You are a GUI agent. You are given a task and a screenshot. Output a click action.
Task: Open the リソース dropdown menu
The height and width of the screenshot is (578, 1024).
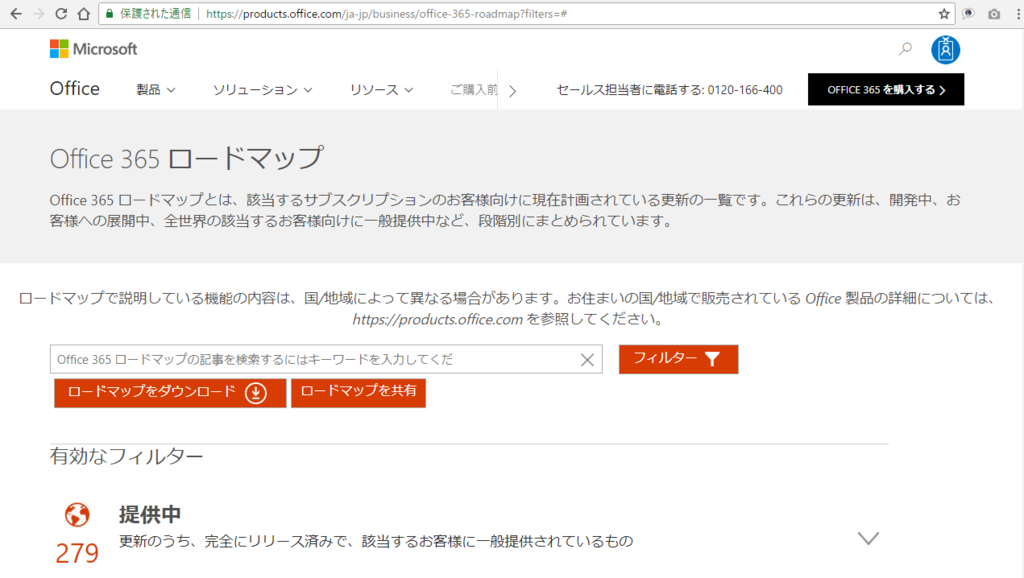tap(381, 89)
